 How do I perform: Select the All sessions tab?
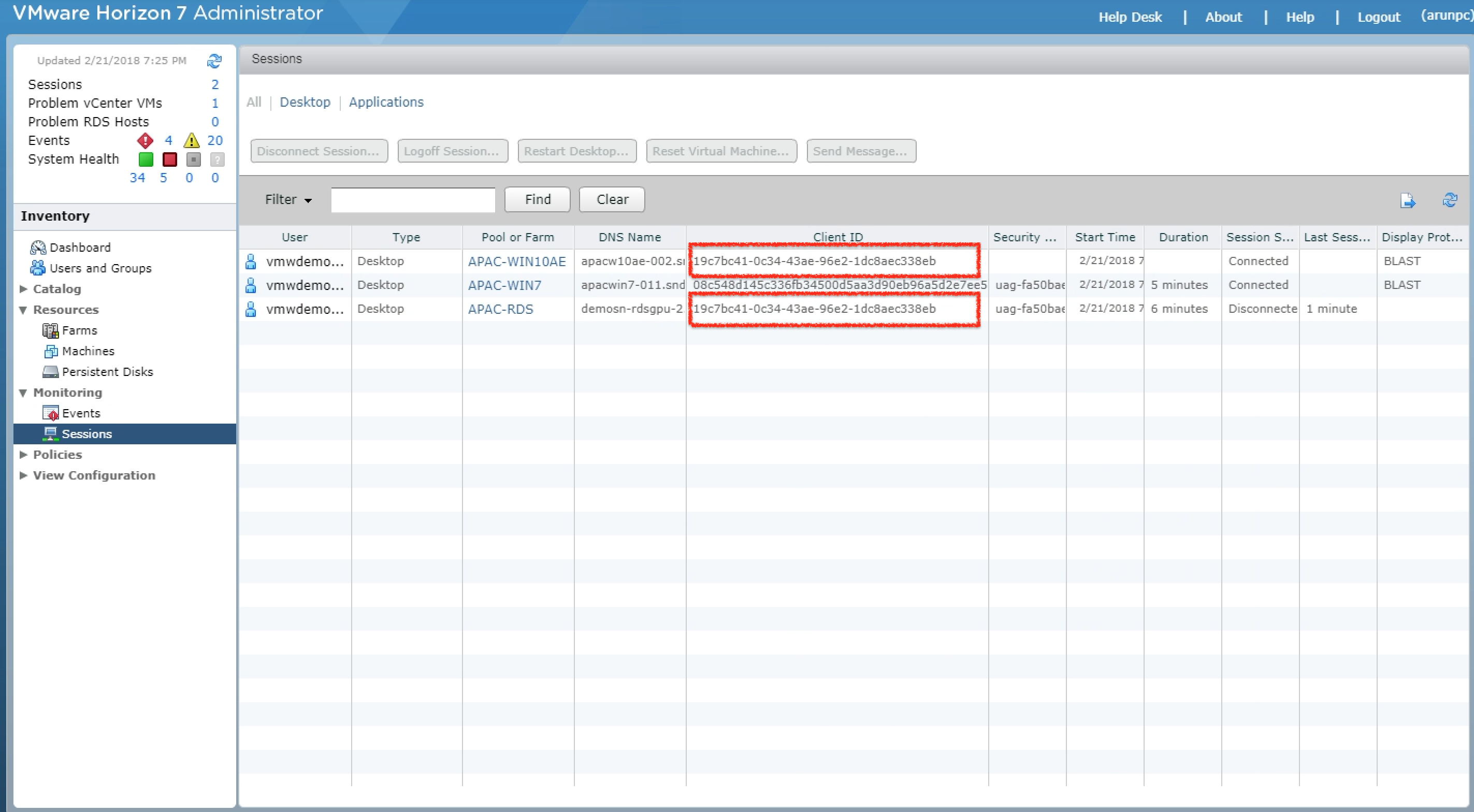coord(253,102)
